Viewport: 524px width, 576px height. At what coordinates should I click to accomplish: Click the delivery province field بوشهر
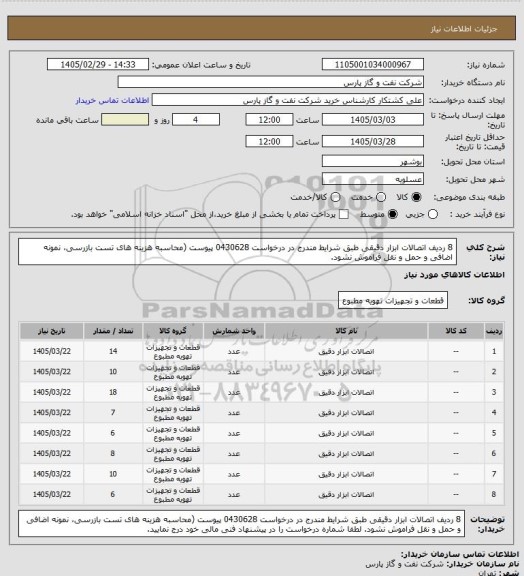click(x=373, y=161)
